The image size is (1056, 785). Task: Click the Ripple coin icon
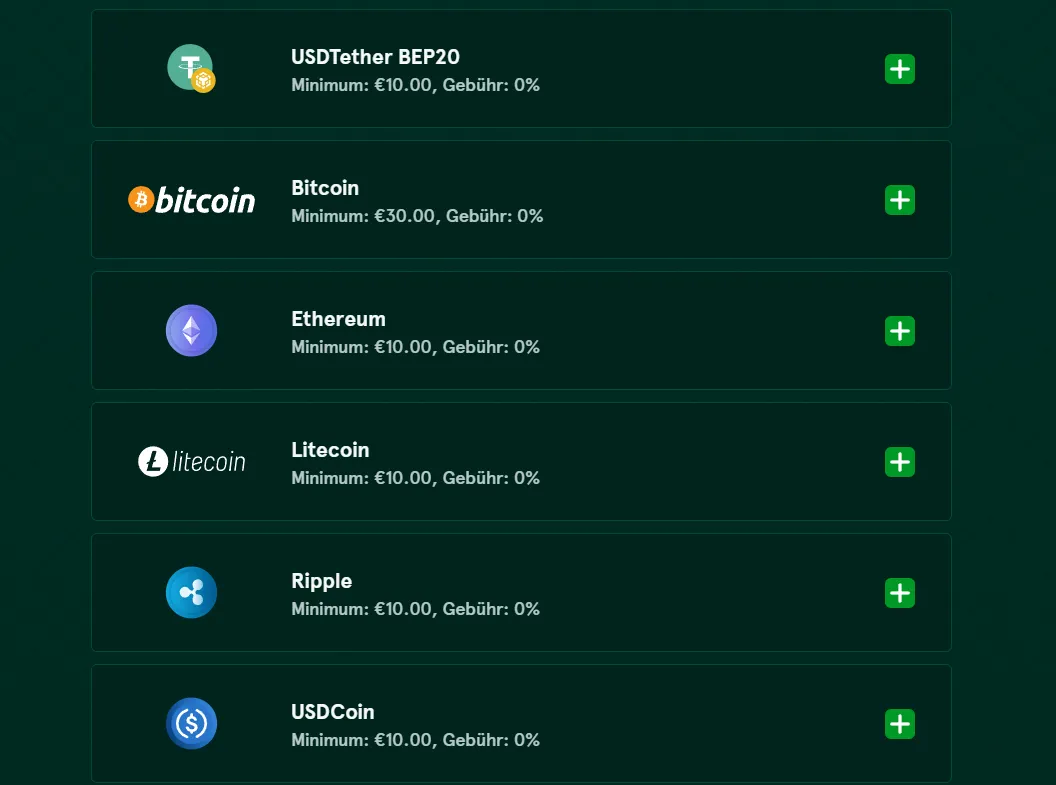191,592
